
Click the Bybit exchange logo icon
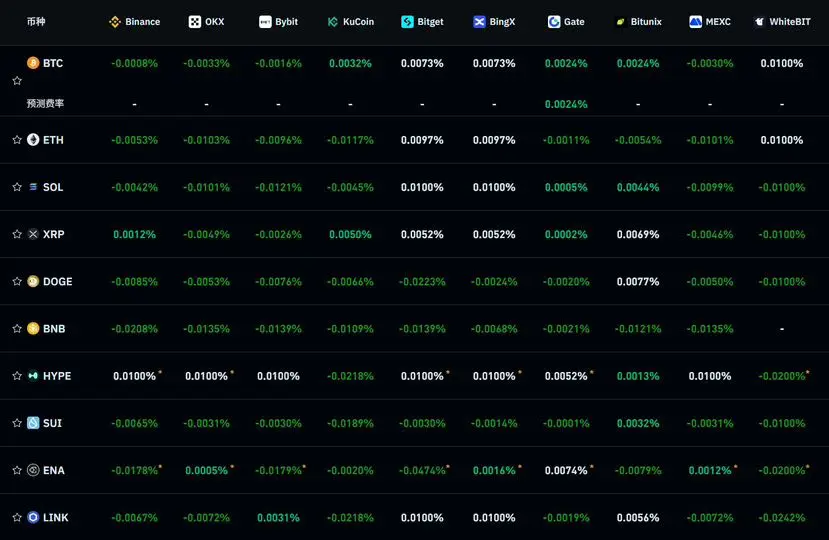[x=265, y=22]
